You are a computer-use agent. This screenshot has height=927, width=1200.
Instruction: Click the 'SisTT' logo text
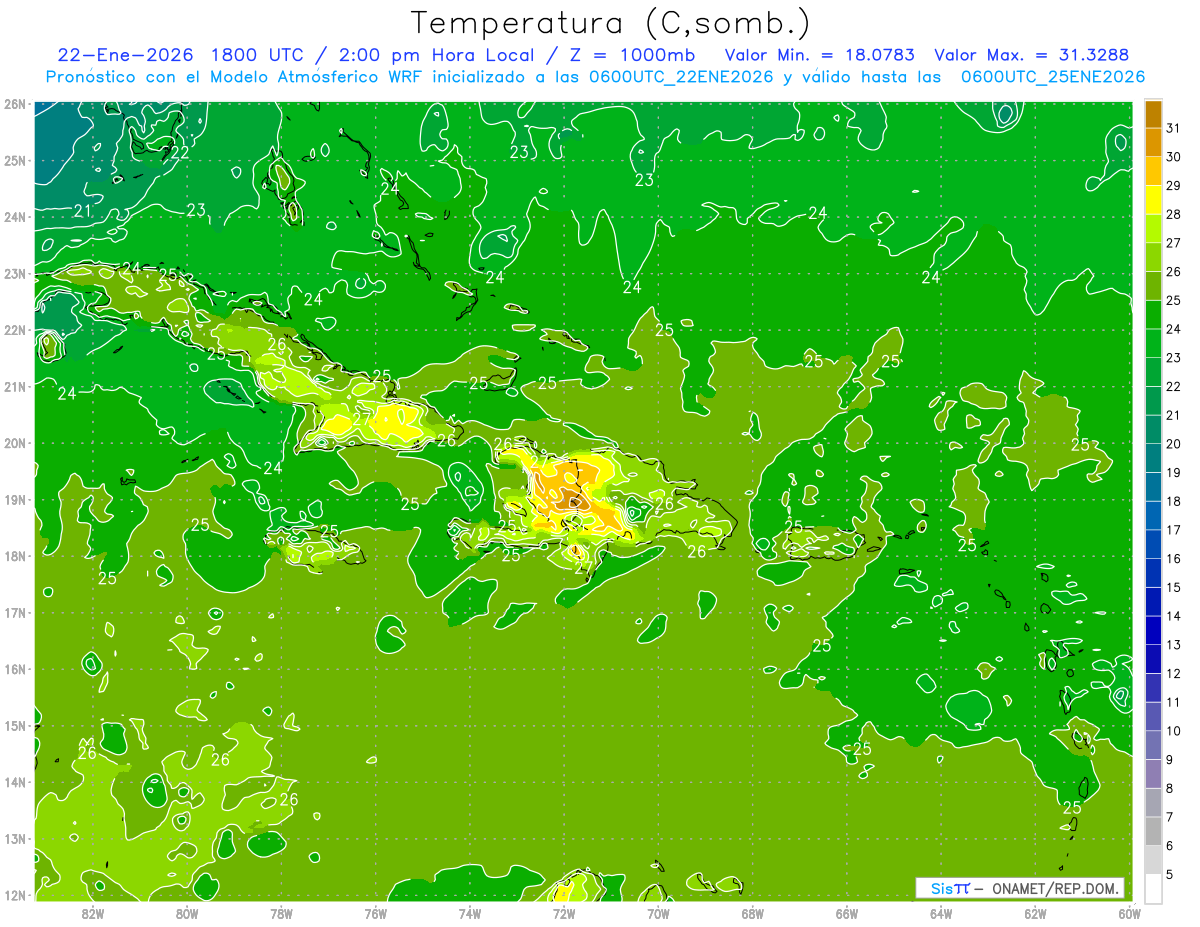[x=950, y=888]
